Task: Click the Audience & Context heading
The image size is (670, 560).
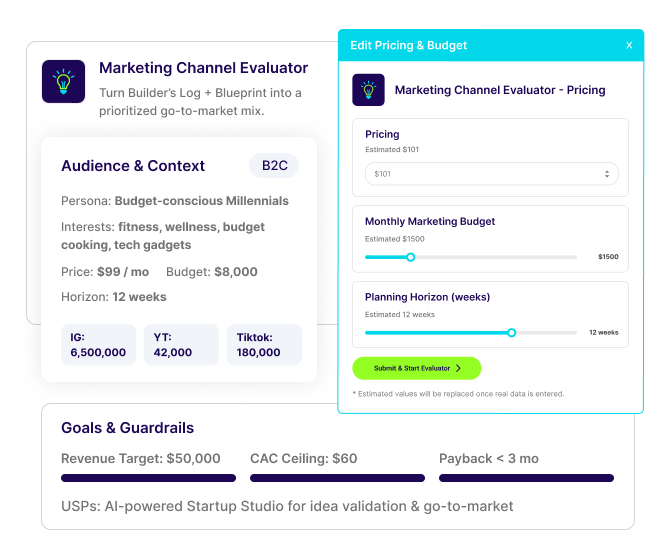Action: [x=133, y=166]
